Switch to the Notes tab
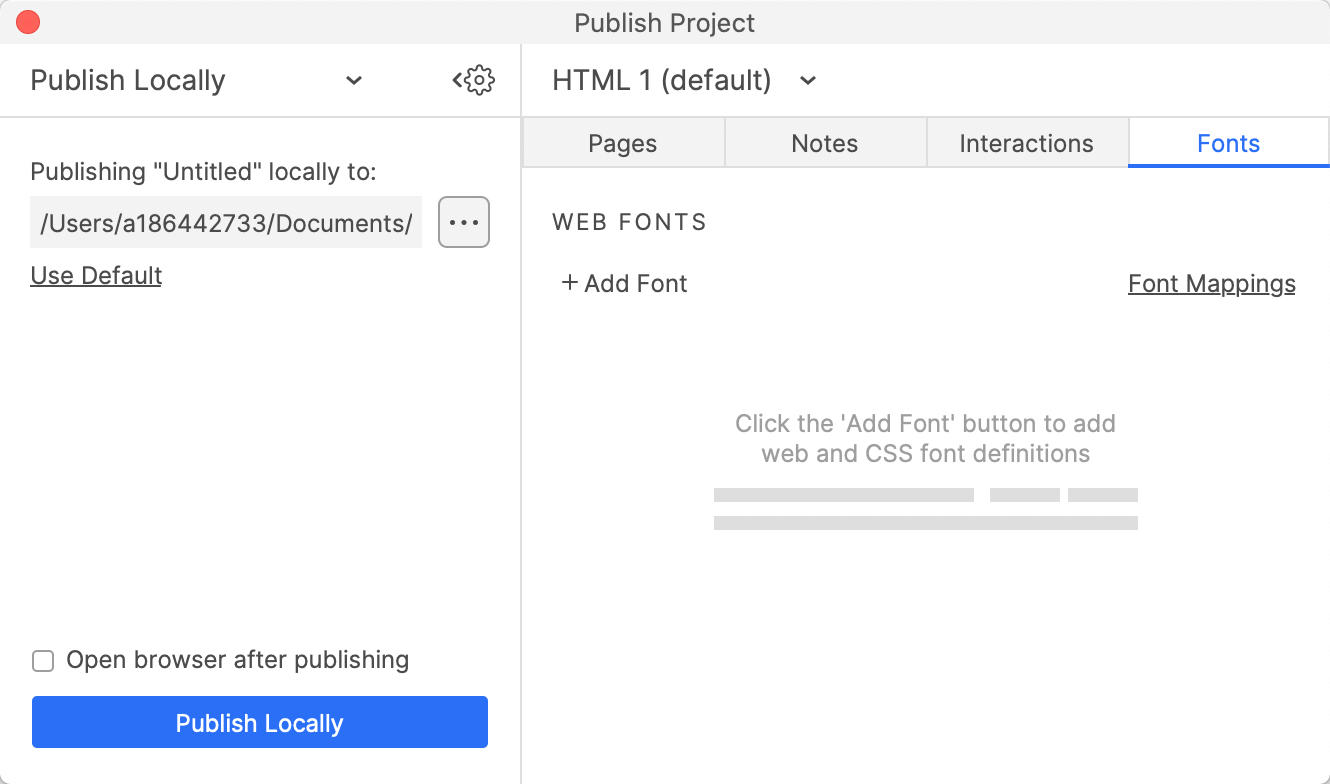The height and width of the screenshot is (784, 1330). 824,144
